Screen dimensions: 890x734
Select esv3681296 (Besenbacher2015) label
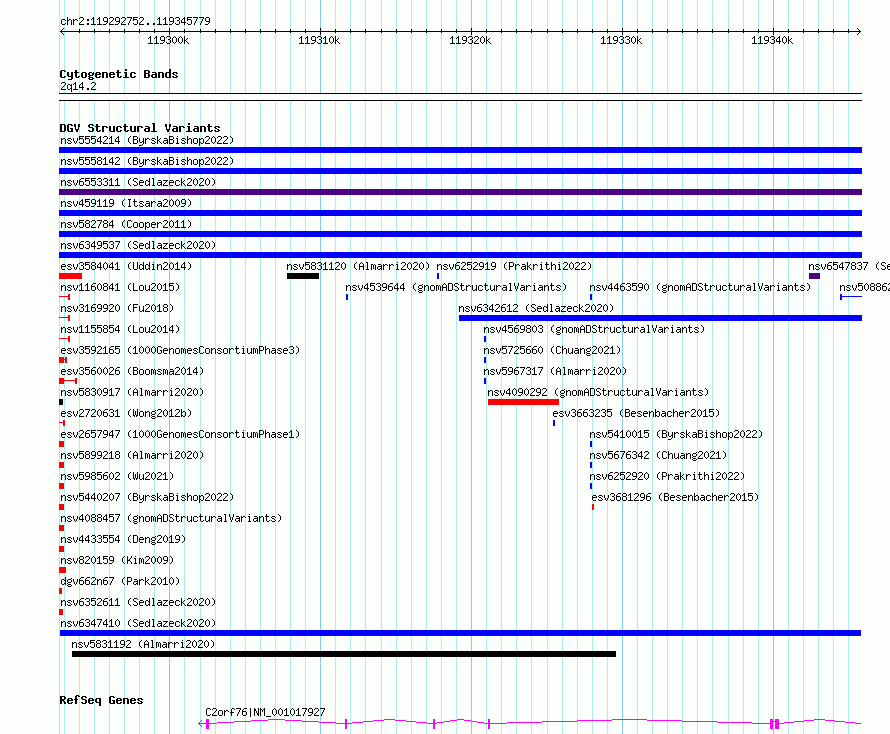click(675, 497)
